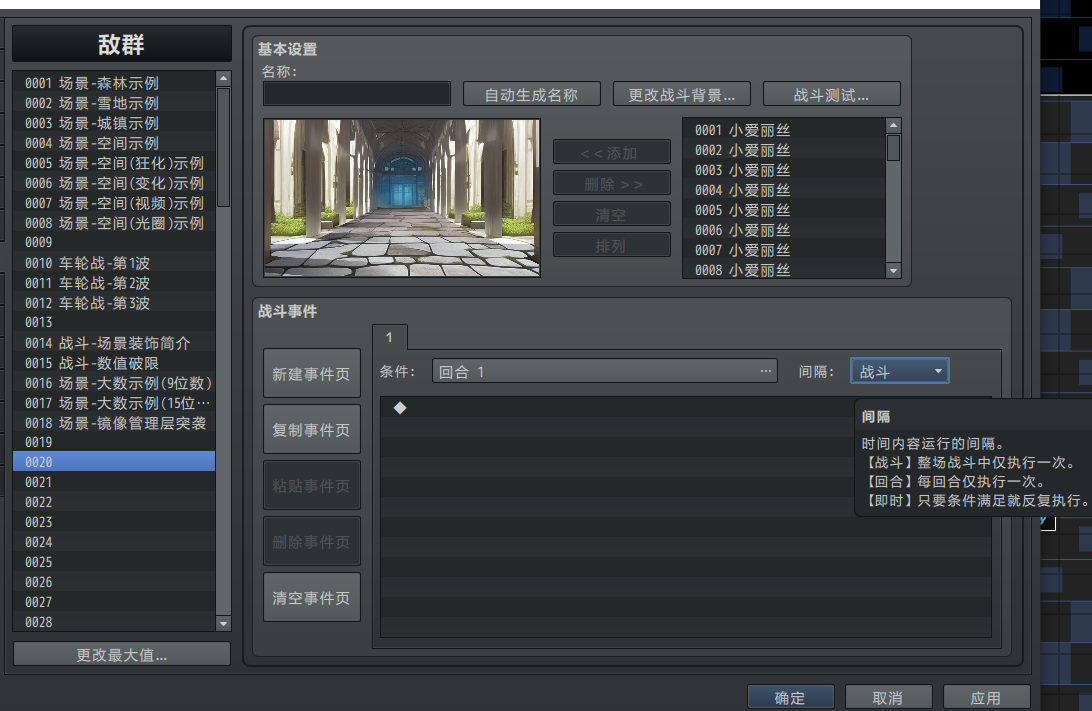Open 更改战斗背景 dialog
1092x711 pixels.
[681, 95]
